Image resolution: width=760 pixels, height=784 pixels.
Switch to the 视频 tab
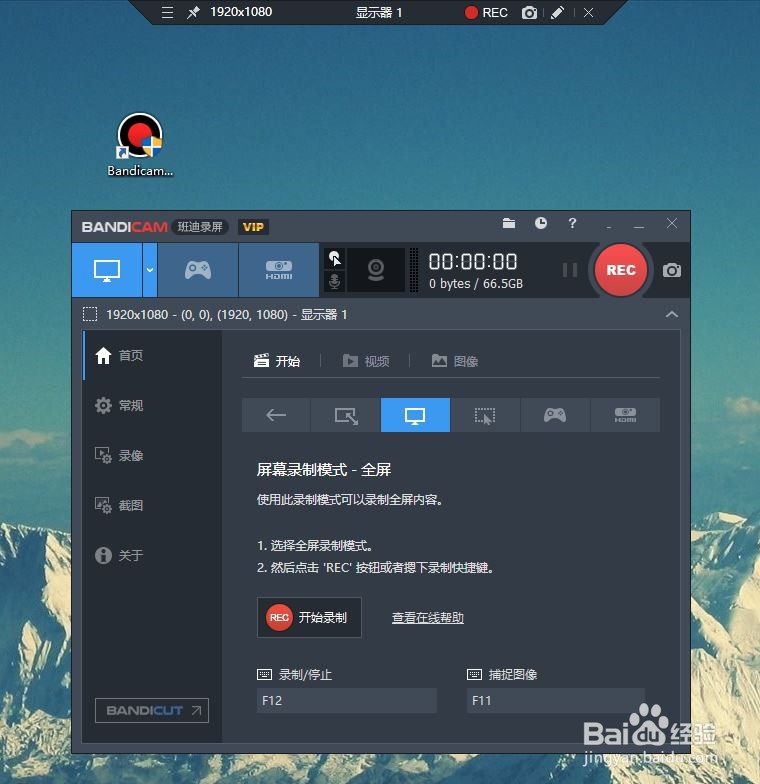[x=366, y=361]
